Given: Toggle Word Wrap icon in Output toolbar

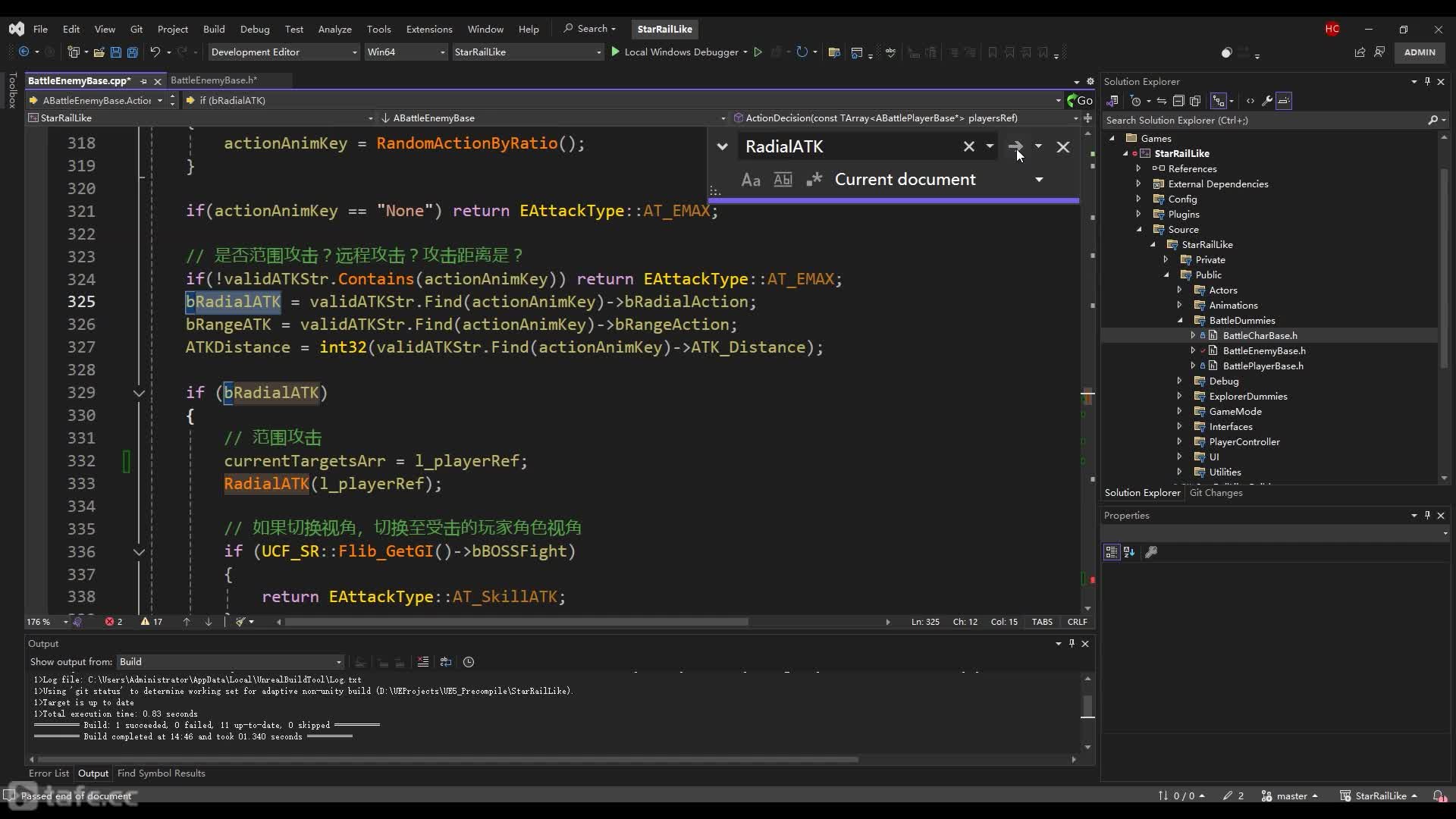Looking at the screenshot, I should [446, 662].
